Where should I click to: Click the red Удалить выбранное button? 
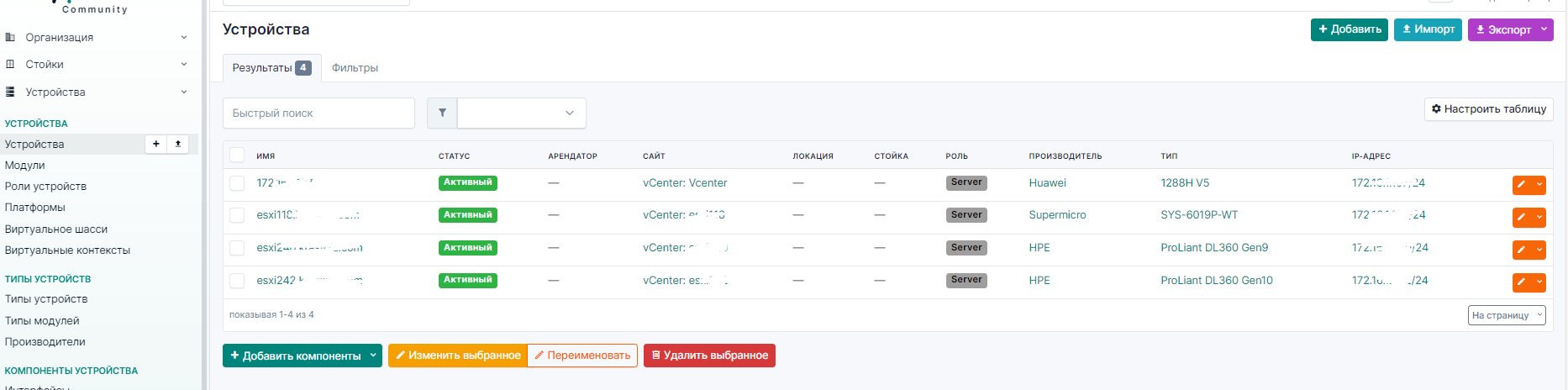pyautogui.click(x=709, y=356)
